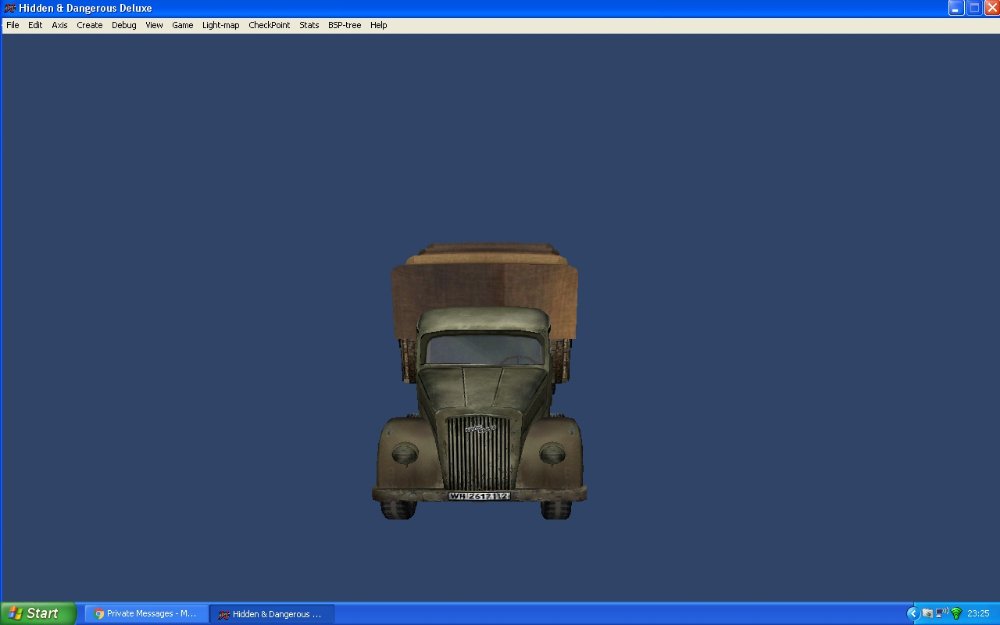The height and width of the screenshot is (625, 1000).
Task: Maximize the Hidden & Dangerous window
Action: click(x=974, y=8)
